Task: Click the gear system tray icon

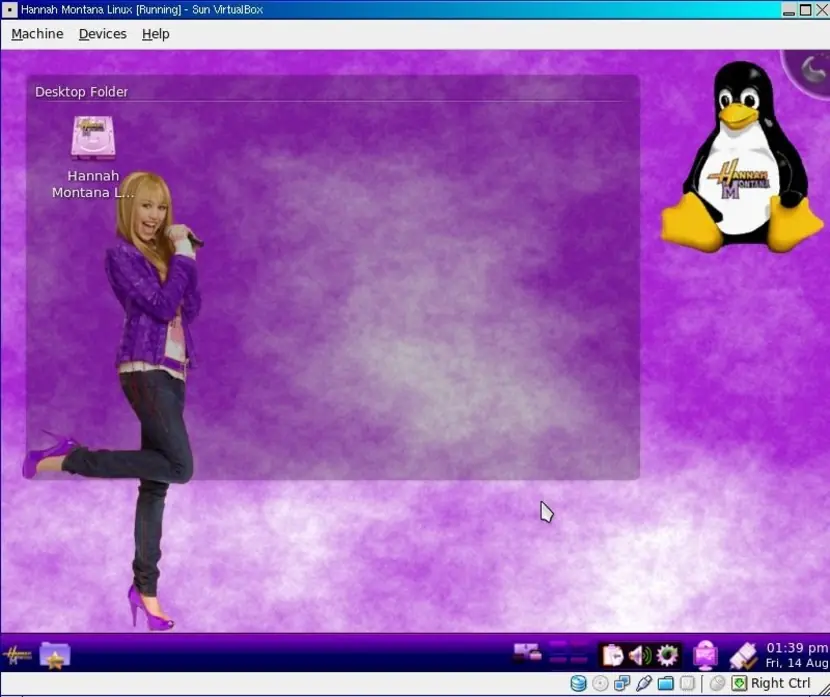Action: point(667,656)
